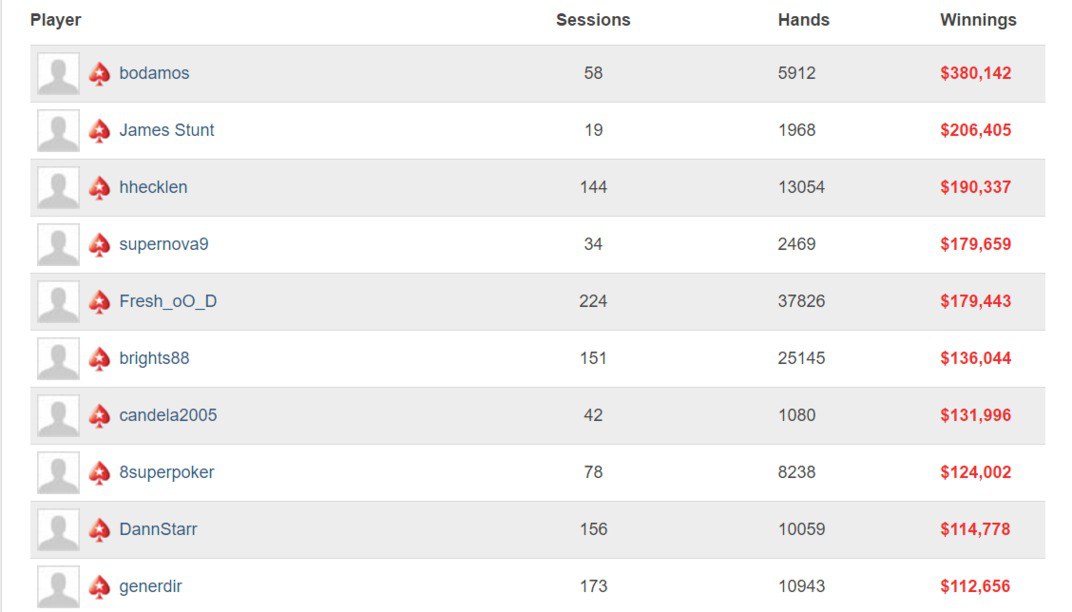Click the spade icon beside Fresh_oO_D
Screen dimensions: 1072x612
99,302
